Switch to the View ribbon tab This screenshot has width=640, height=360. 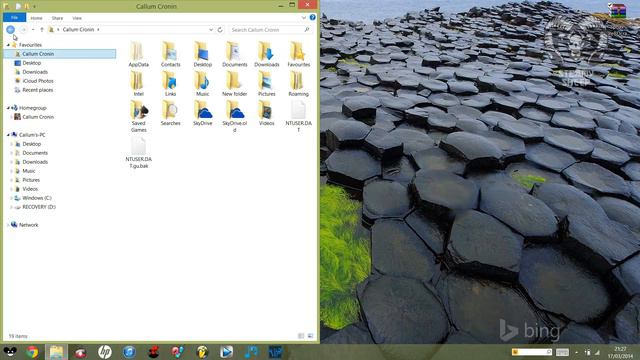click(77, 18)
